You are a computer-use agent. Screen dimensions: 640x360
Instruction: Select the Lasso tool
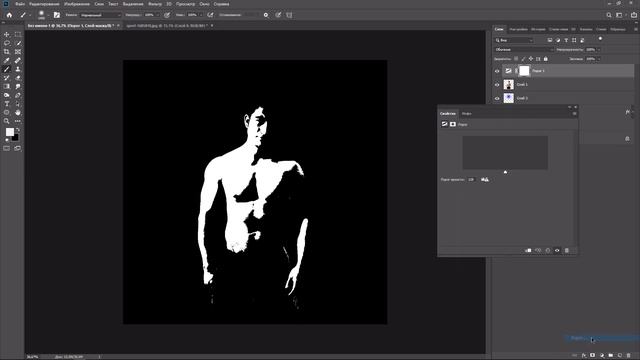point(7,43)
